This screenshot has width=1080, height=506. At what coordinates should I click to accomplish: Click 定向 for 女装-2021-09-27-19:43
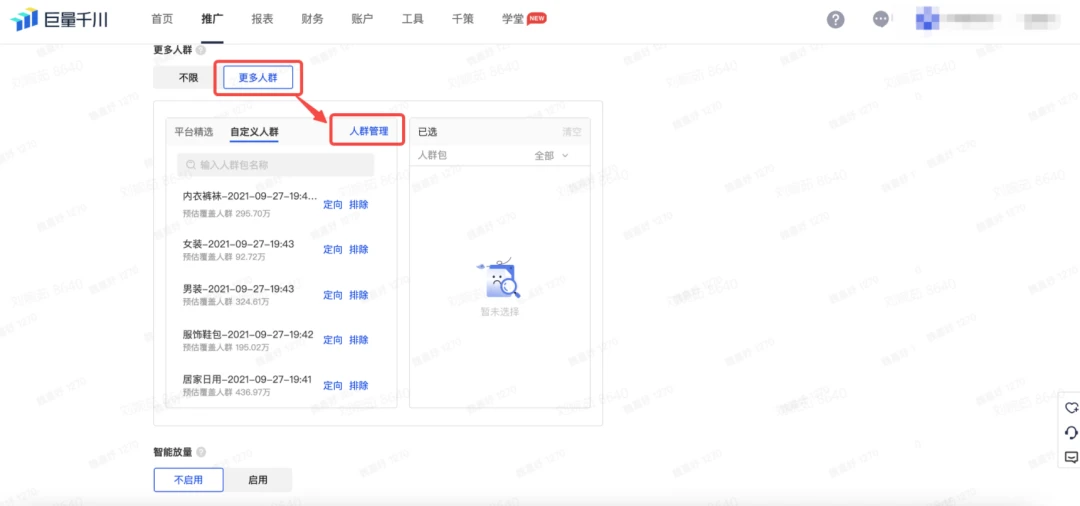[x=333, y=250]
